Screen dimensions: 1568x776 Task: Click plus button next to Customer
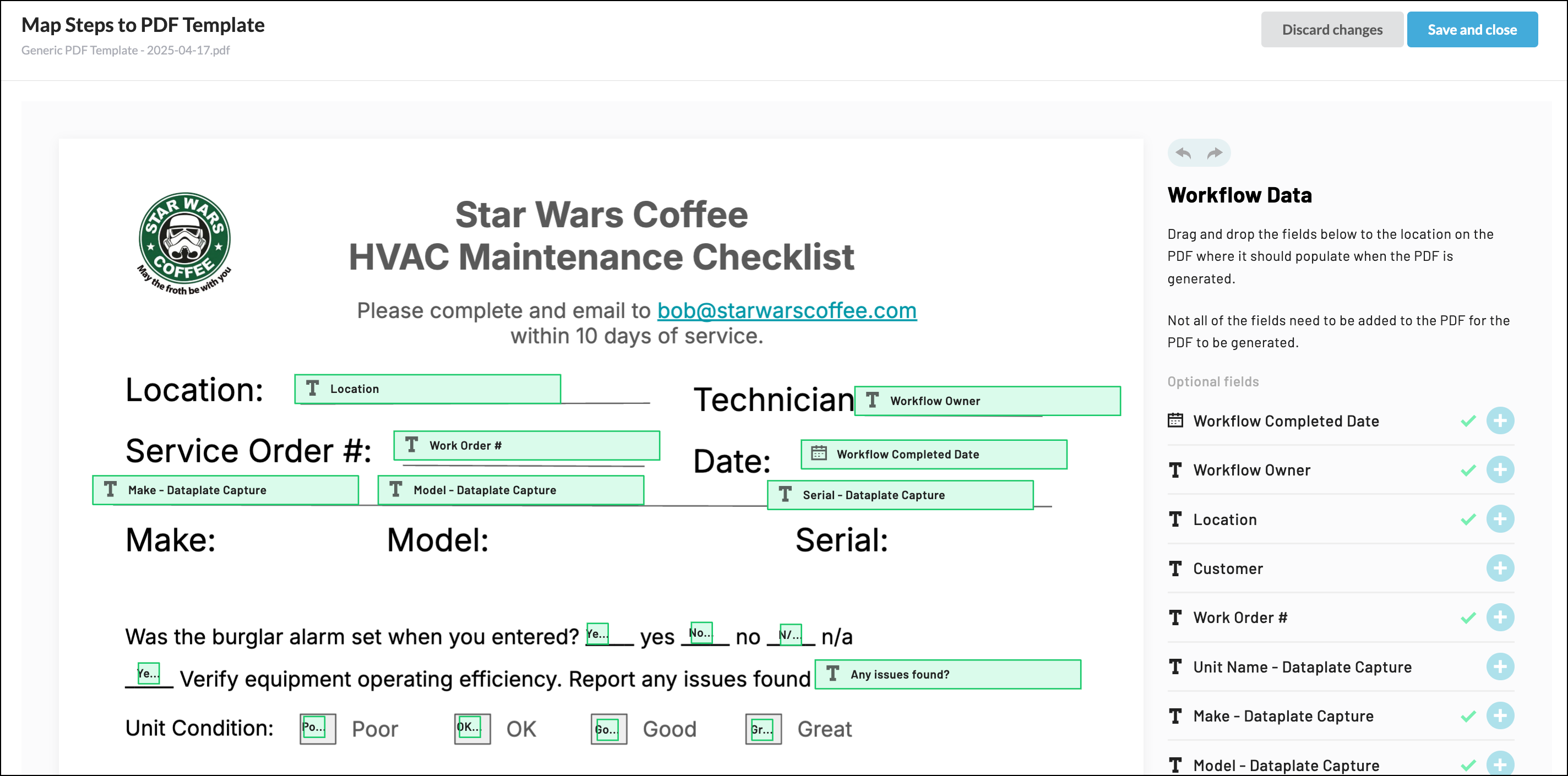coord(1500,569)
